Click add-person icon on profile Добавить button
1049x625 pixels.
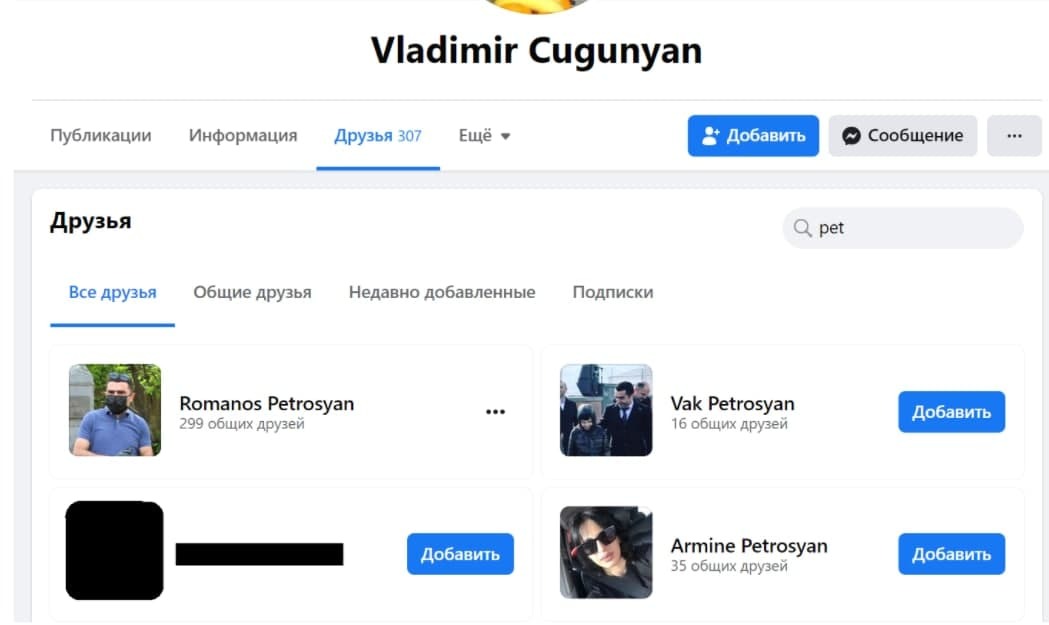(x=710, y=136)
